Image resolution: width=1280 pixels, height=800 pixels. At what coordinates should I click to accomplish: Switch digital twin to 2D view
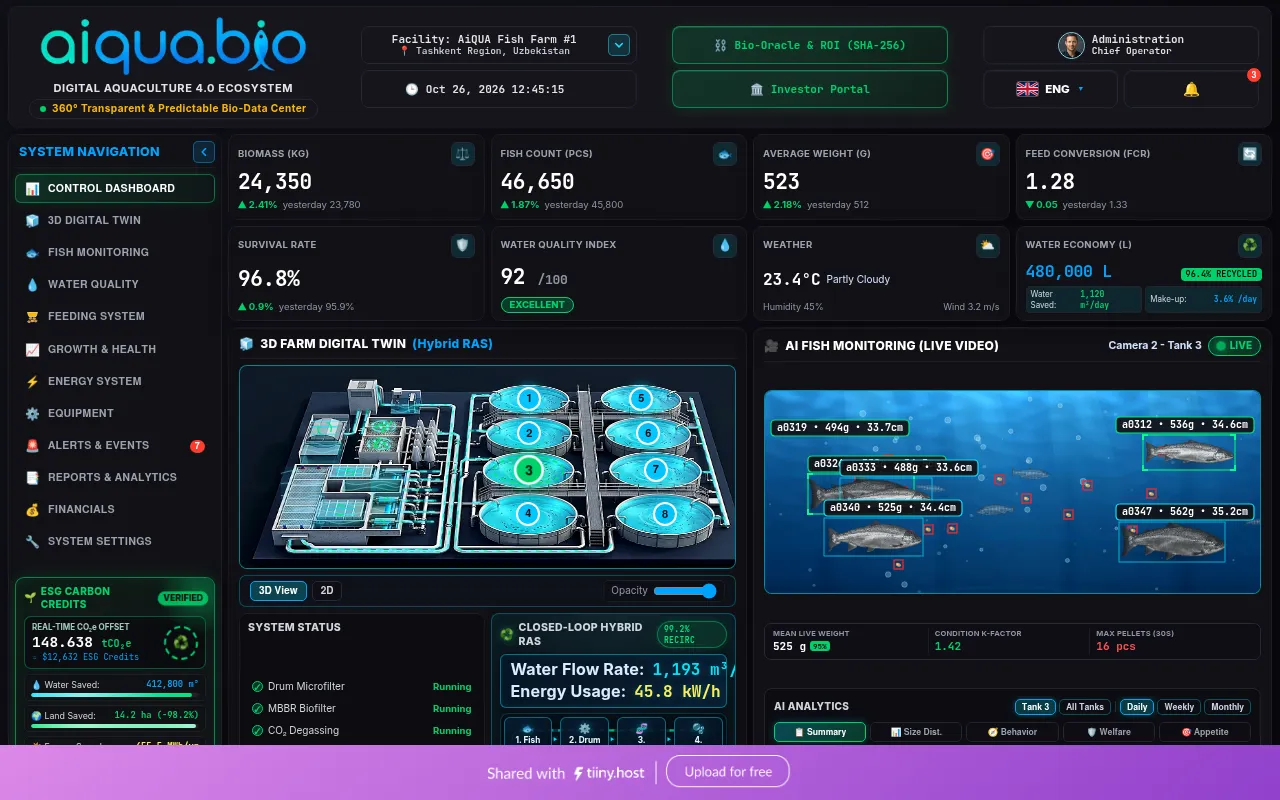[x=326, y=591]
